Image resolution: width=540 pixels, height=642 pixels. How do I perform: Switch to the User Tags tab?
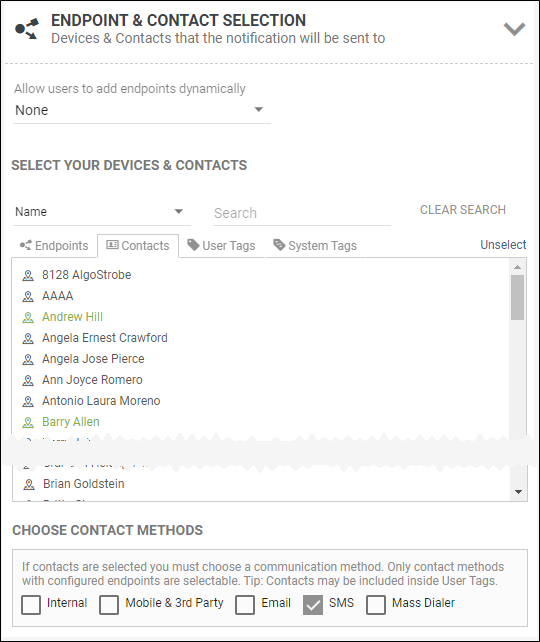(x=221, y=245)
